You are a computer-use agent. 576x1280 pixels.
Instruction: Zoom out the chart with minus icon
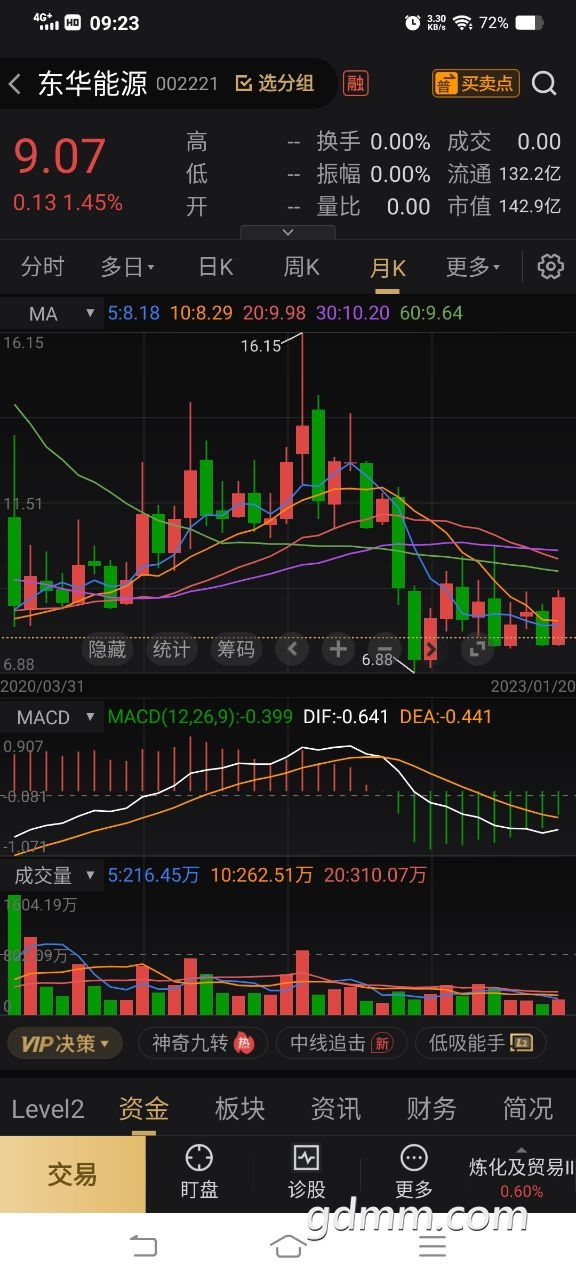tap(384, 649)
